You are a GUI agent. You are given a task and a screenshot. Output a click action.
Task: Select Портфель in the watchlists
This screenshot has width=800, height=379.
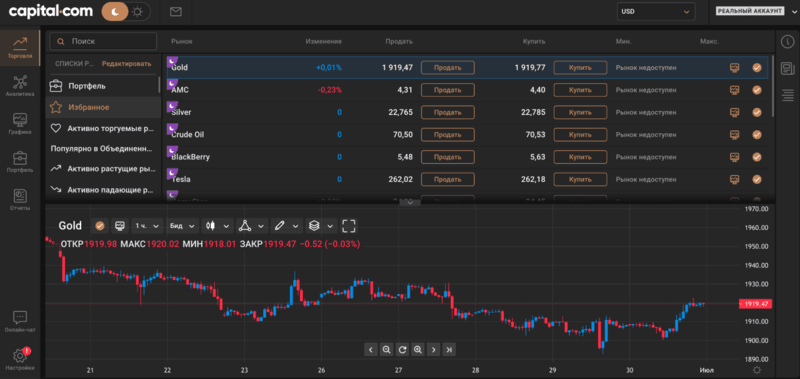pyautogui.click(x=103, y=86)
